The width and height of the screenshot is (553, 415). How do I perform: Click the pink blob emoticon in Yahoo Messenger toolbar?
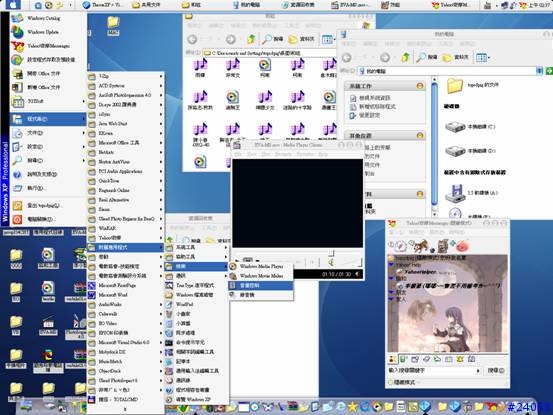coord(462,245)
